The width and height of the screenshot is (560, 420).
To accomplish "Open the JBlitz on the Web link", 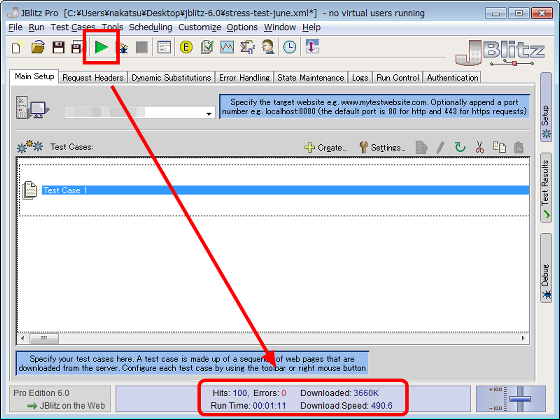I will [x=66, y=406].
